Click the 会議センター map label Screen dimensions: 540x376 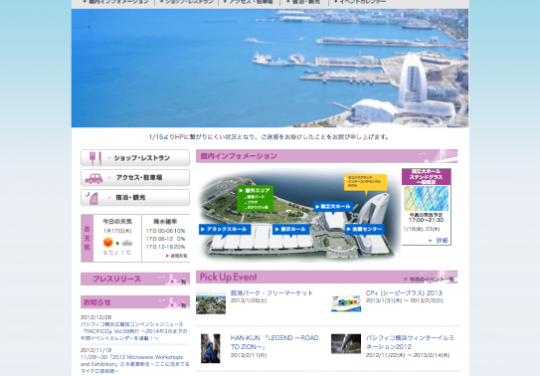(365, 229)
